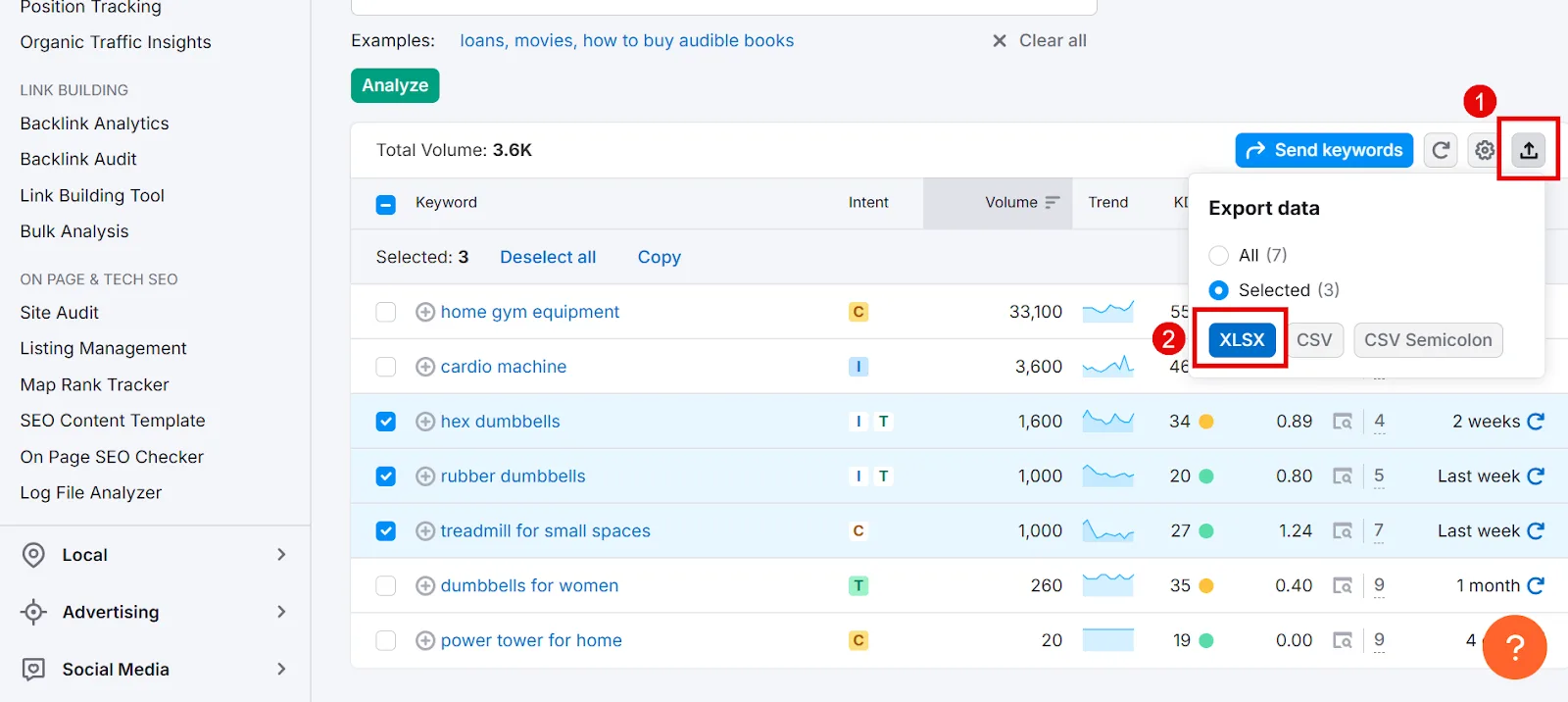Click the Copy link for selected keywords
The width and height of the screenshot is (1568, 702).
[660, 257]
